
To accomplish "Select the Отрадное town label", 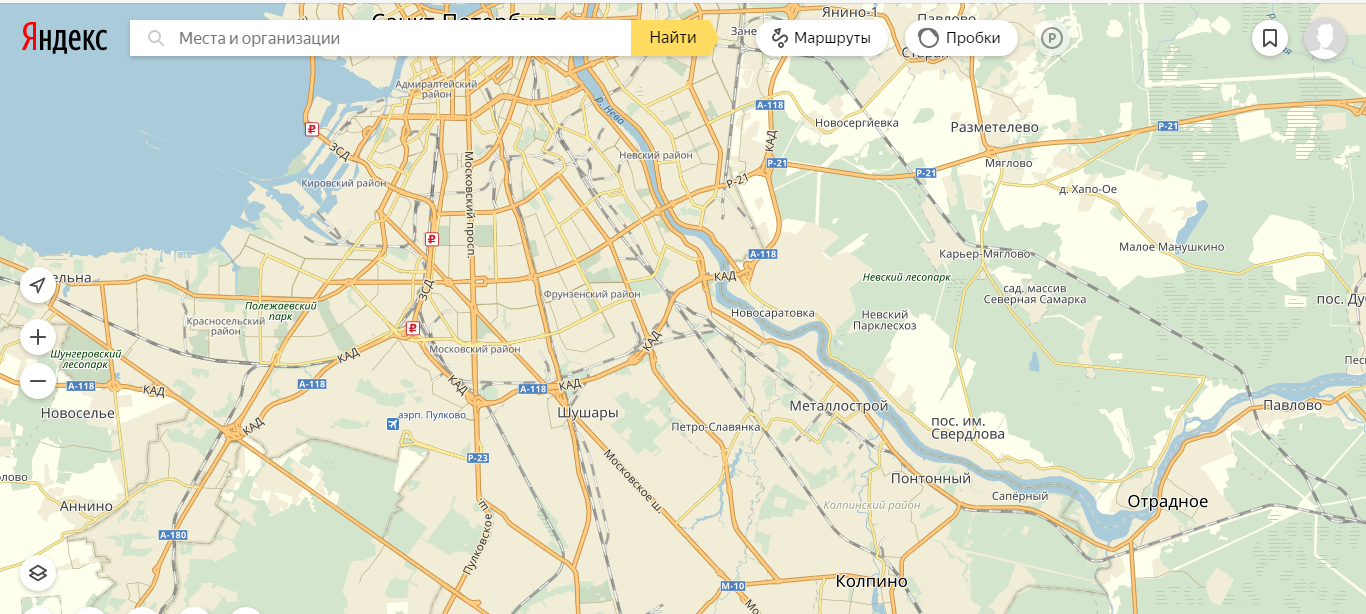I will tap(1167, 501).
